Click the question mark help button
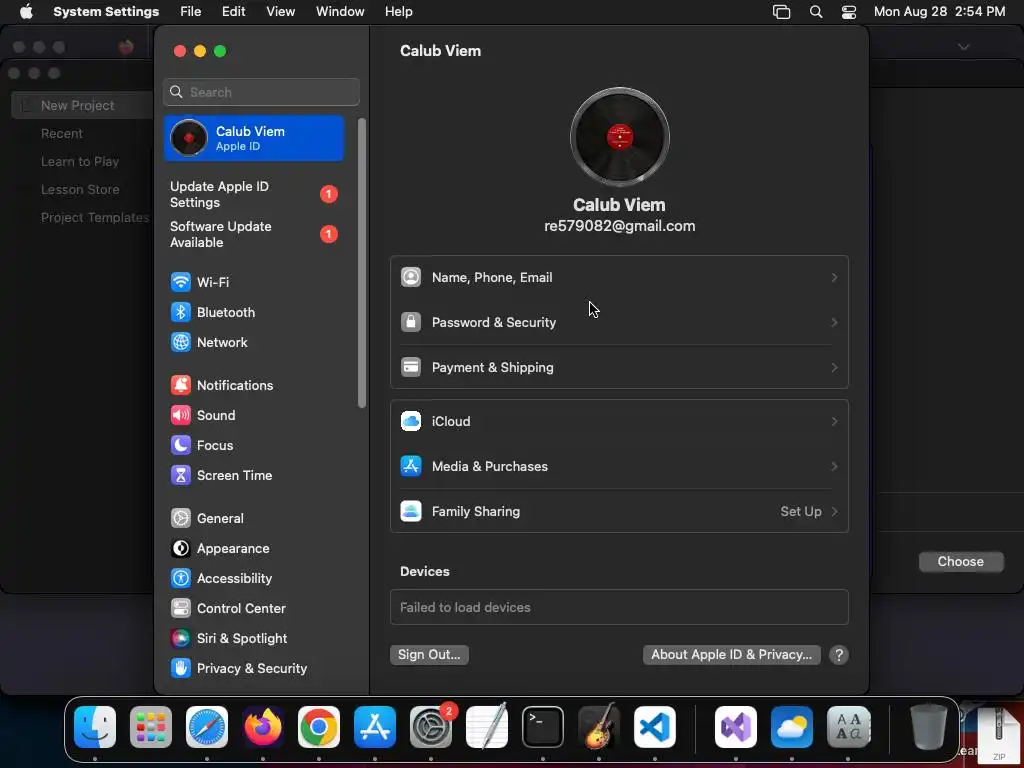1024x768 pixels. pyautogui.click(x=839, y=655)
